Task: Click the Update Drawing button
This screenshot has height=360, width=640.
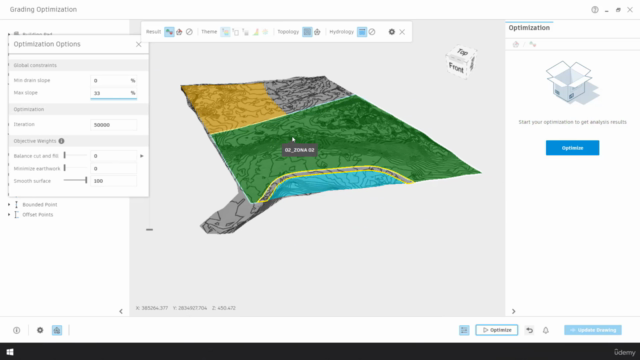Action: [x=593, y=330]
